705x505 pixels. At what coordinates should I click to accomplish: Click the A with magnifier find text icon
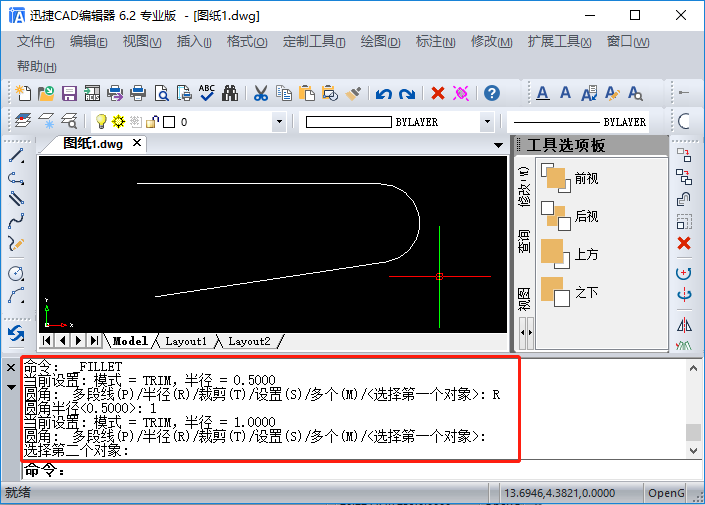(635, 94)
